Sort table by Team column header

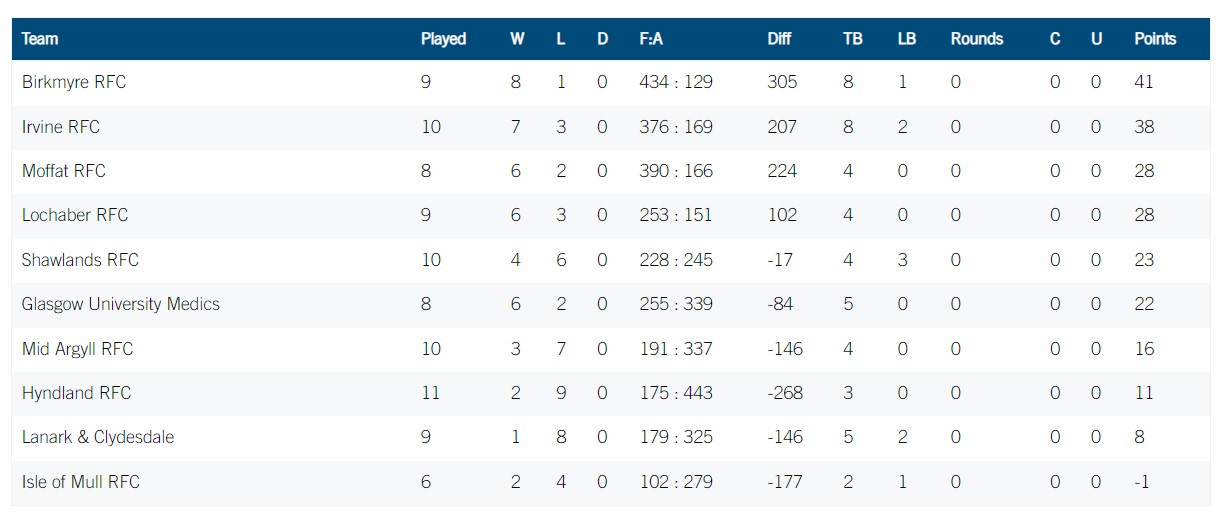[x=40, y=39]
